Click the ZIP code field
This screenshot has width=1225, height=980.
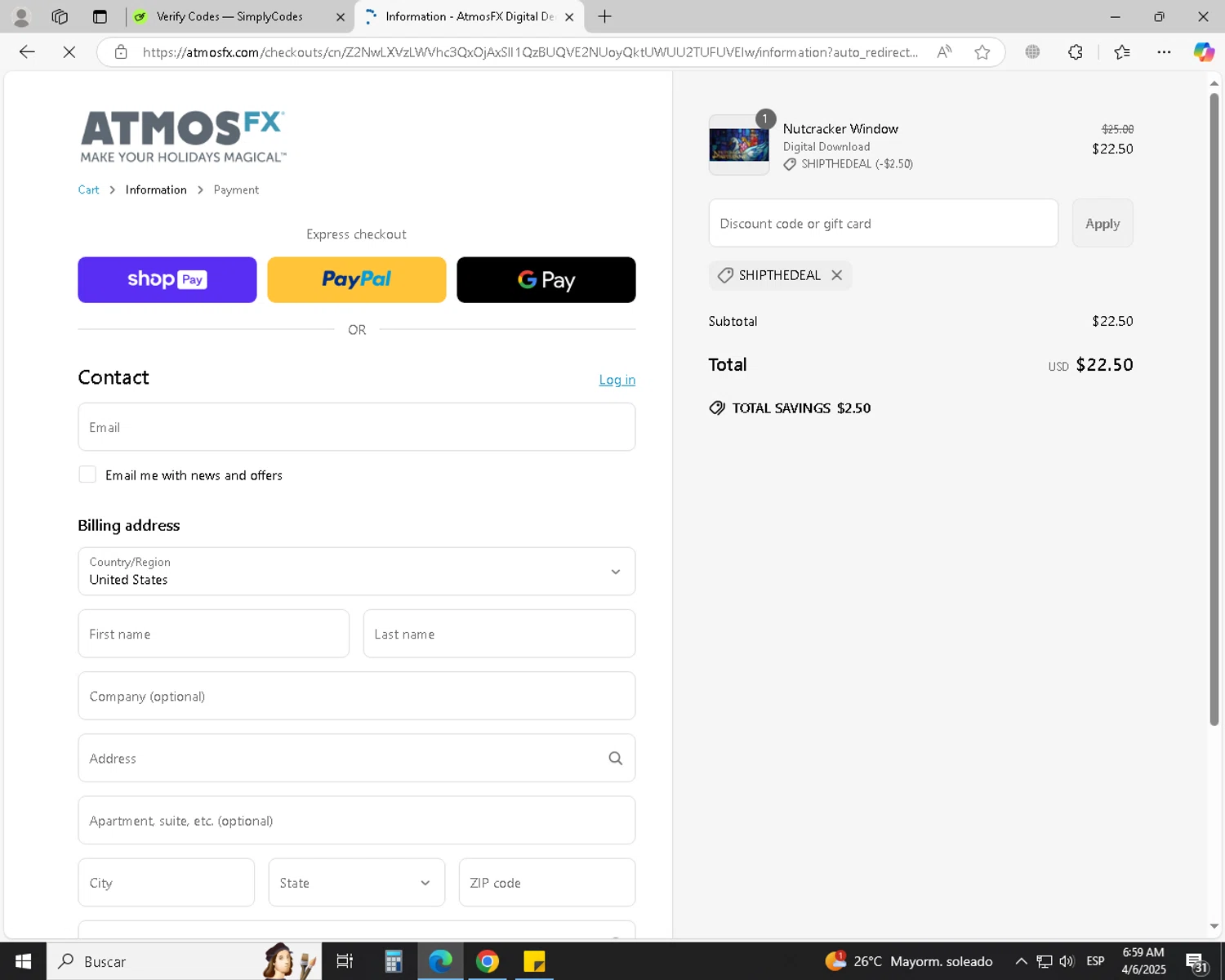point(547,883)
